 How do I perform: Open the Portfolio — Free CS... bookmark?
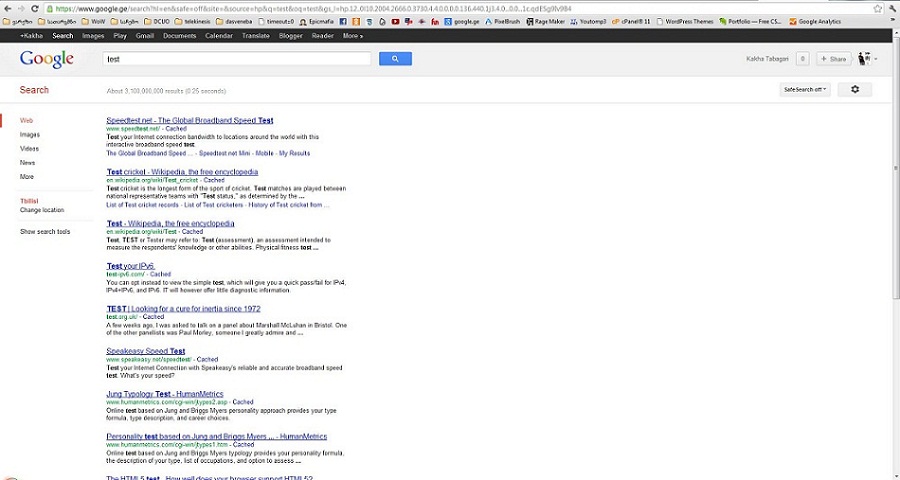(x=750, y=22)
